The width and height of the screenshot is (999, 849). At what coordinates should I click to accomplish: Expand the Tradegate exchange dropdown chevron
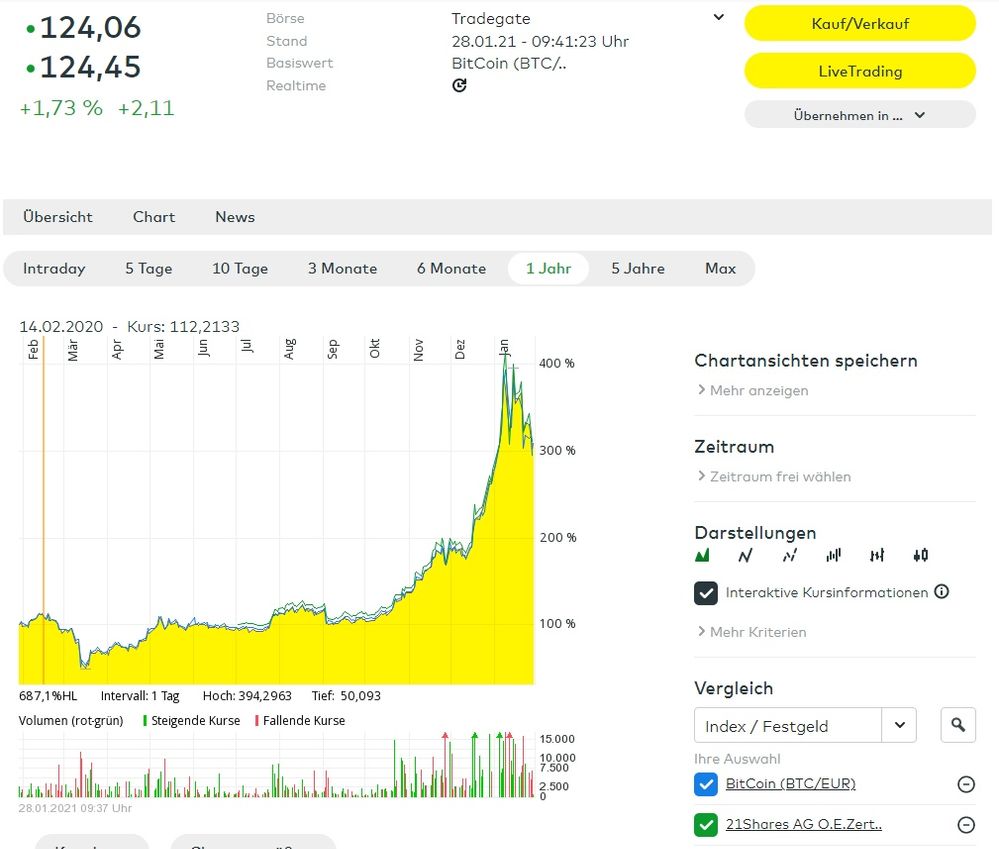point(718,18)
